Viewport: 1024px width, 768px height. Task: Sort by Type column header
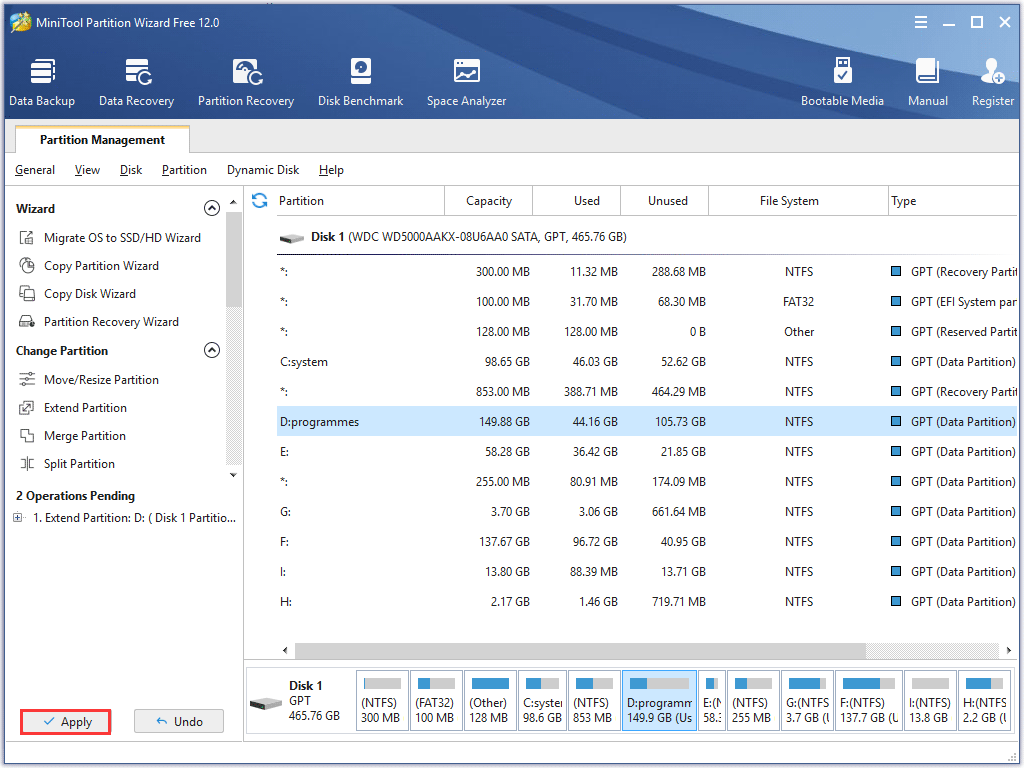point(953,200)
